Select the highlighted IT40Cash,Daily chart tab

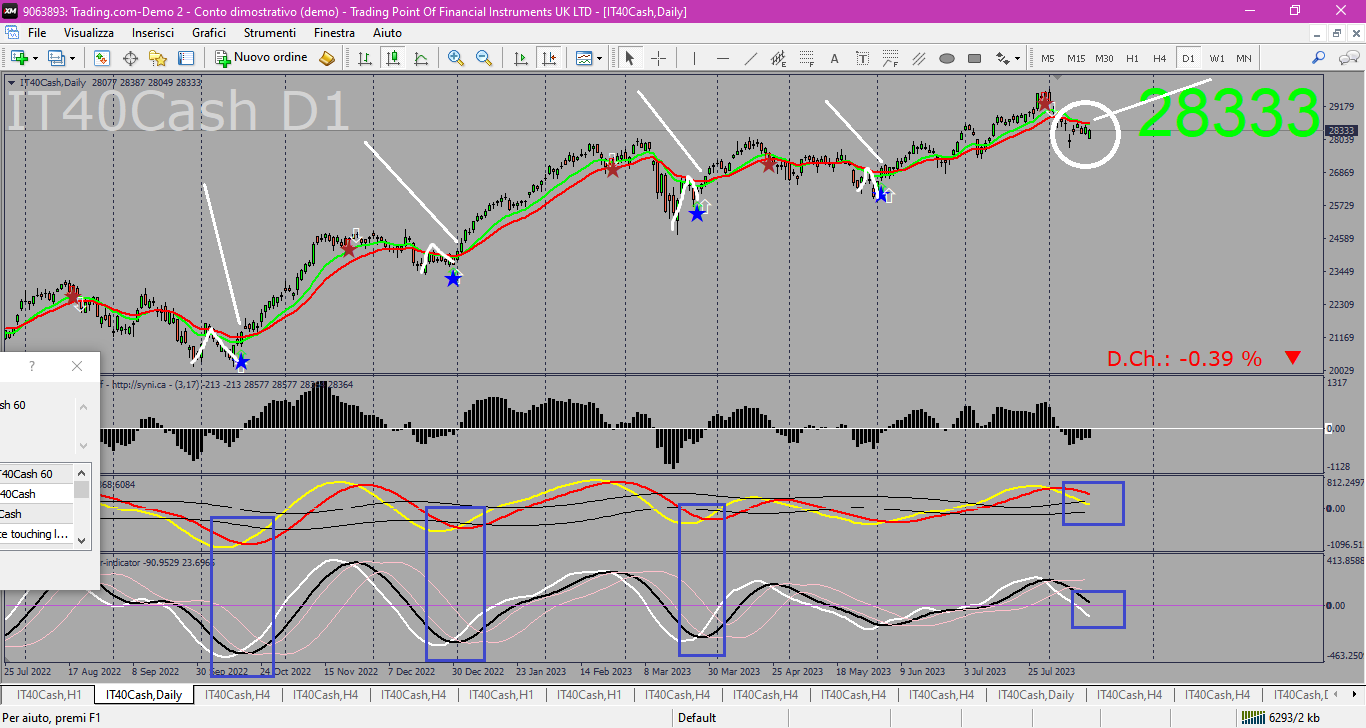[x=144, y=695]
